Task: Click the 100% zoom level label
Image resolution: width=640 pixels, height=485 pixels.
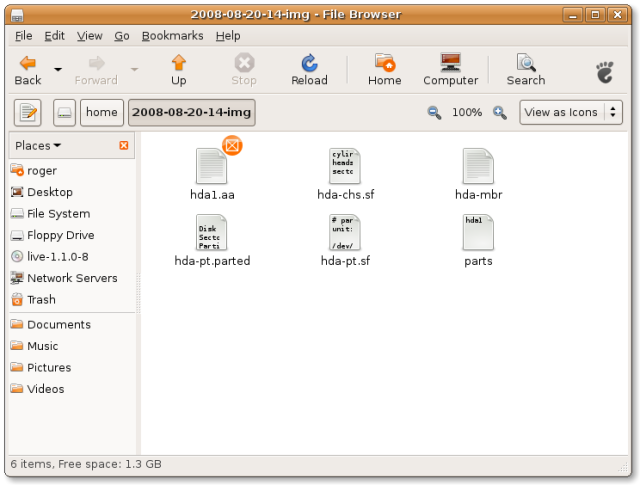Action: point(467,112)
